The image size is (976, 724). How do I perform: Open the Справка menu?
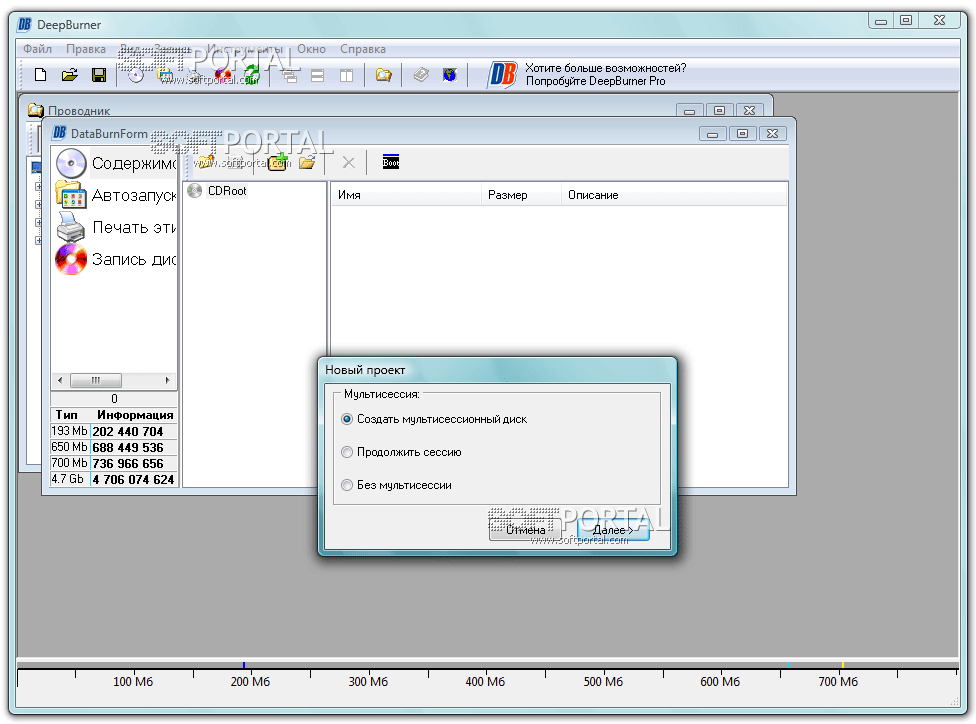pos(363,49)
